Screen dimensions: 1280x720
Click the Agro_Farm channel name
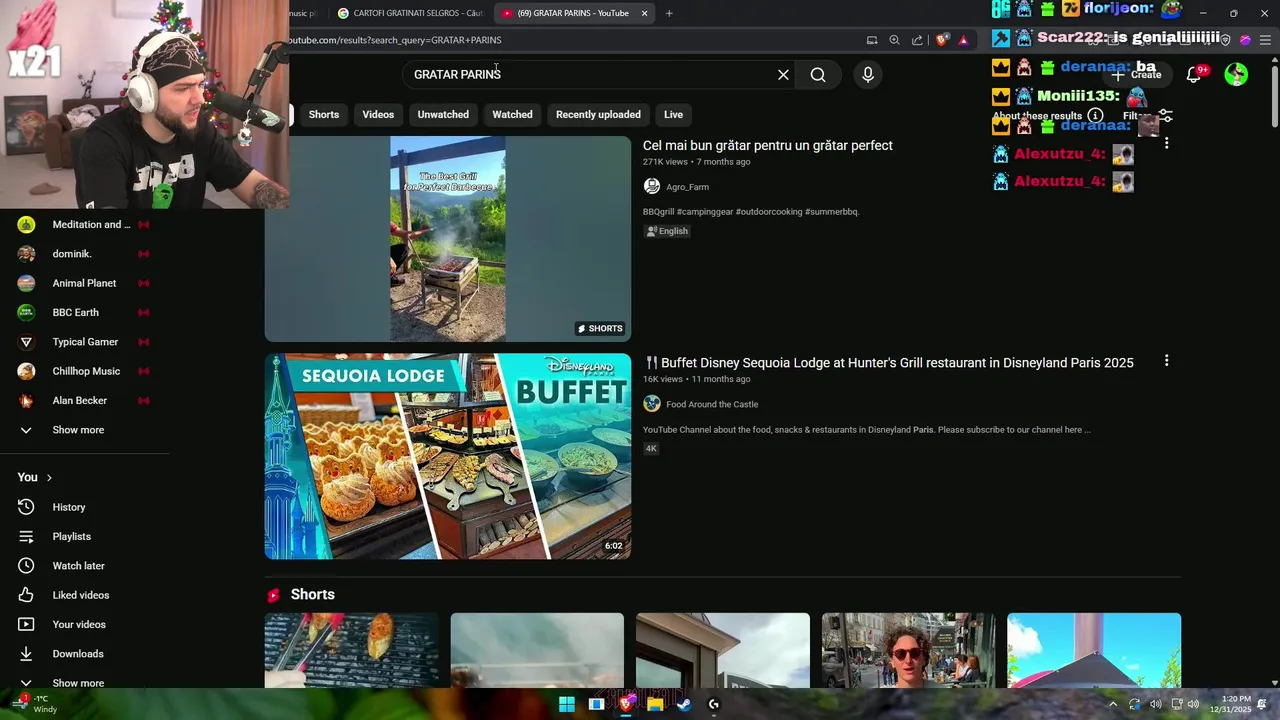[687, 187]
